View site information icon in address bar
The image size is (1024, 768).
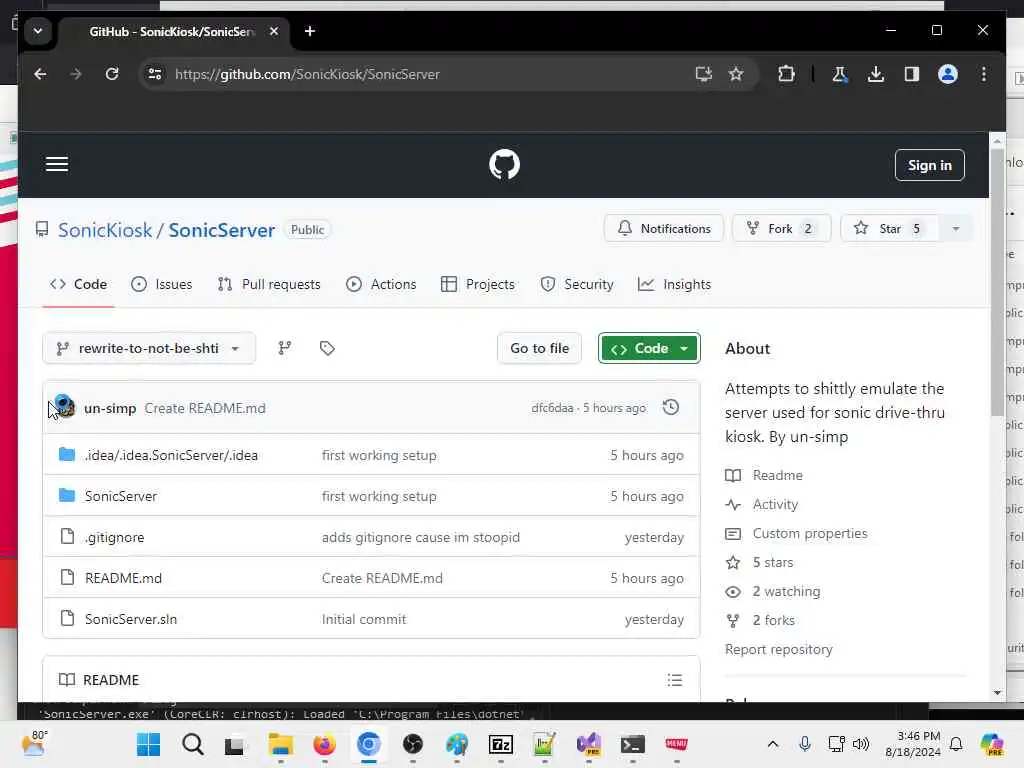[x=155, y=74]
